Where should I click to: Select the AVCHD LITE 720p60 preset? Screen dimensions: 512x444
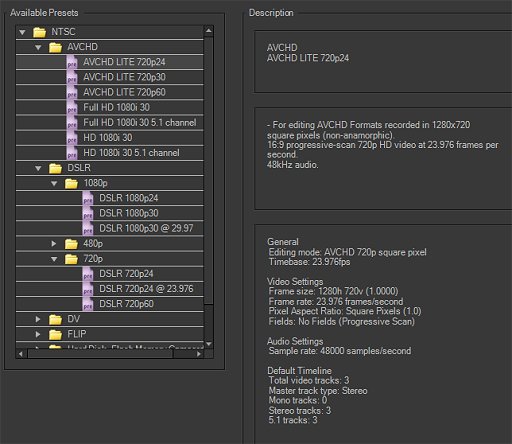(124, 92)
